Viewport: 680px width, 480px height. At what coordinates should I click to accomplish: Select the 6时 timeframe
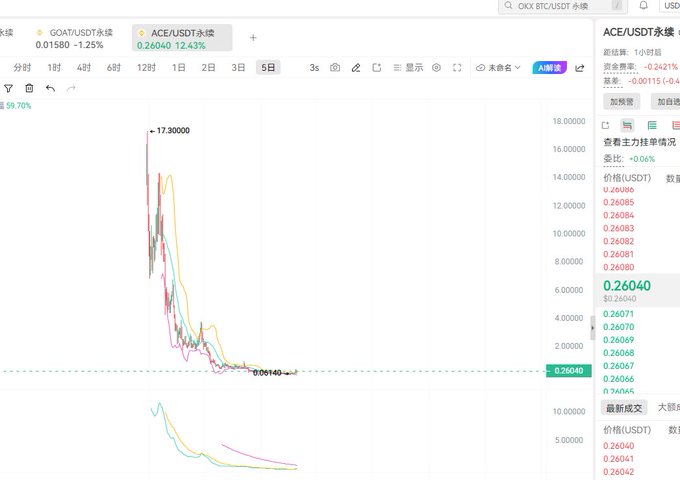(x=114, y=68)
